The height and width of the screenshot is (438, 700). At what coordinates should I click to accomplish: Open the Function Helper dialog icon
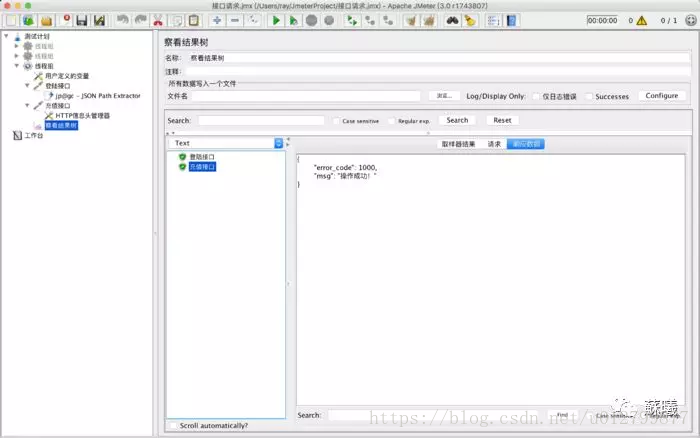pos(493,21)
